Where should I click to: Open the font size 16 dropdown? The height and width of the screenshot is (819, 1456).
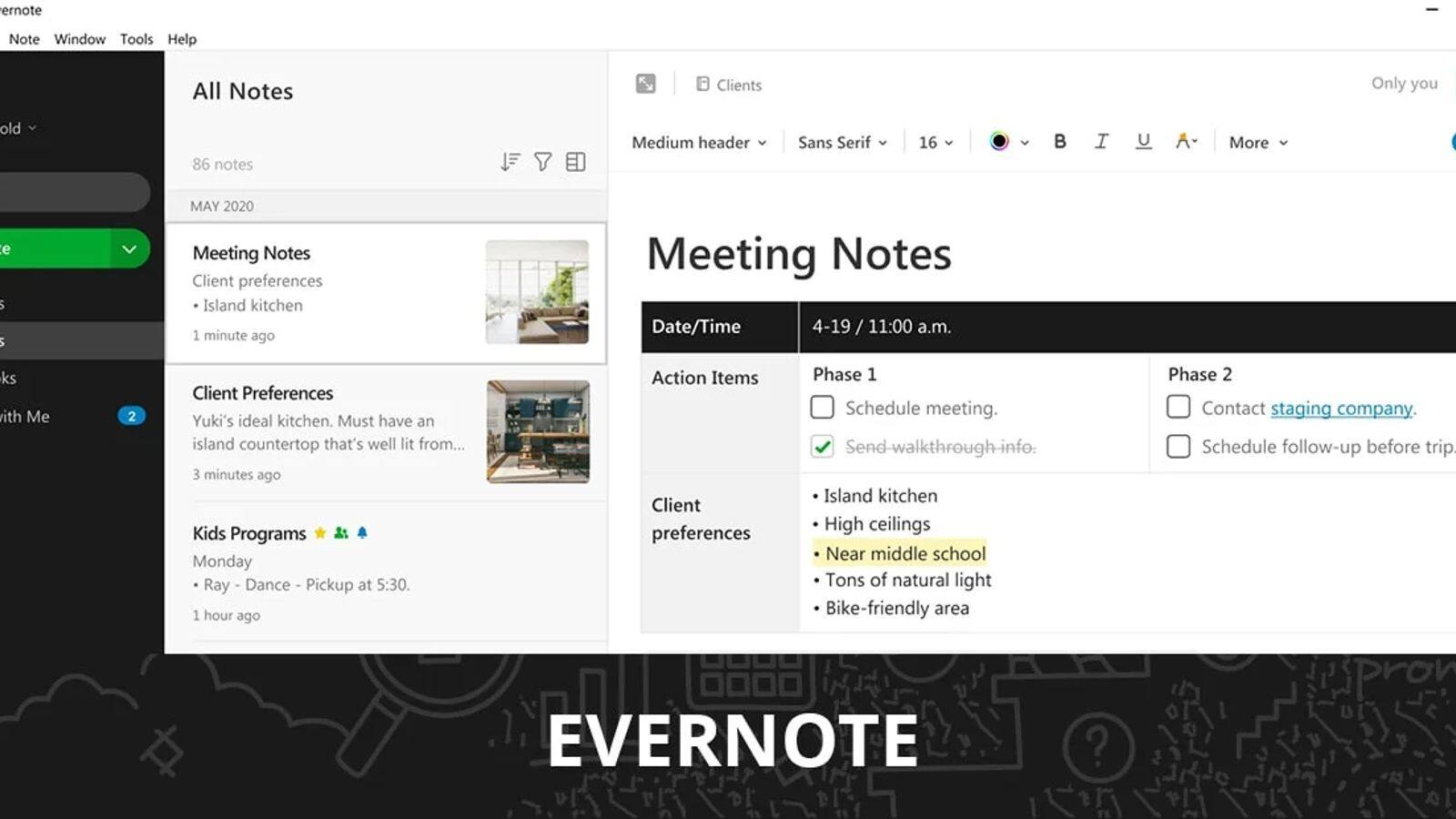pos(935,143)
